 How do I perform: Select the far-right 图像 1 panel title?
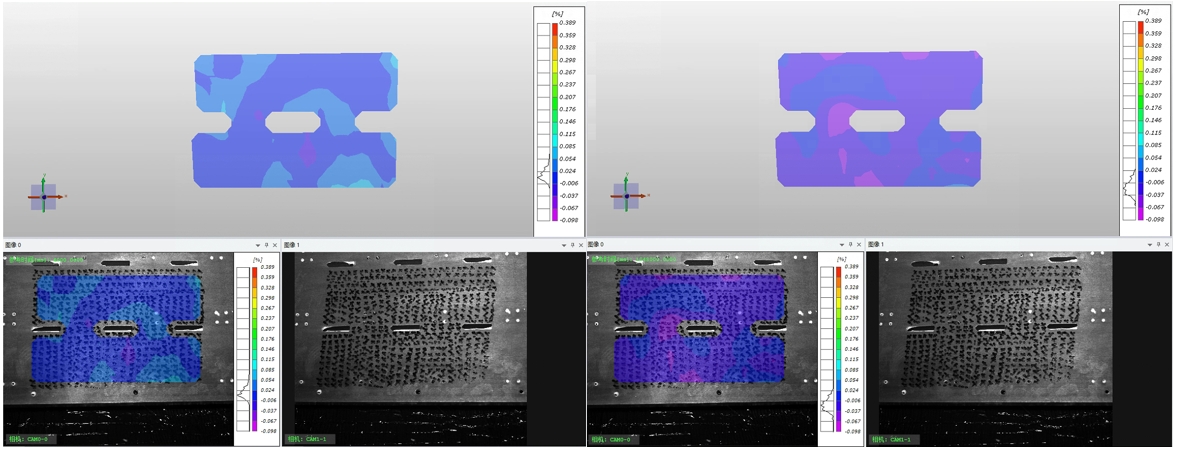[x=877, y=245]
